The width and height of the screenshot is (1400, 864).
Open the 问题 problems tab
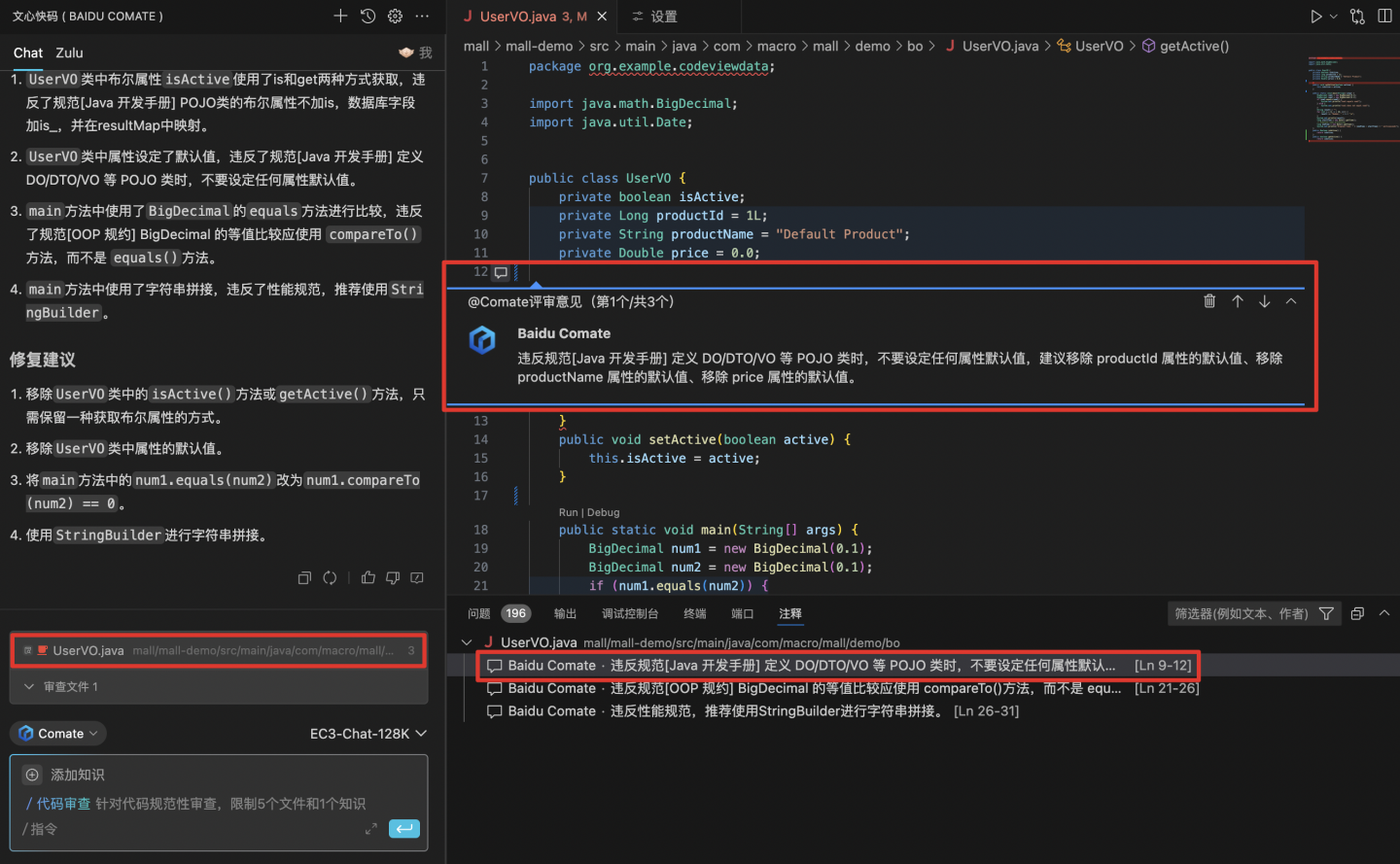pyautogui.click(x=479, y=613)
